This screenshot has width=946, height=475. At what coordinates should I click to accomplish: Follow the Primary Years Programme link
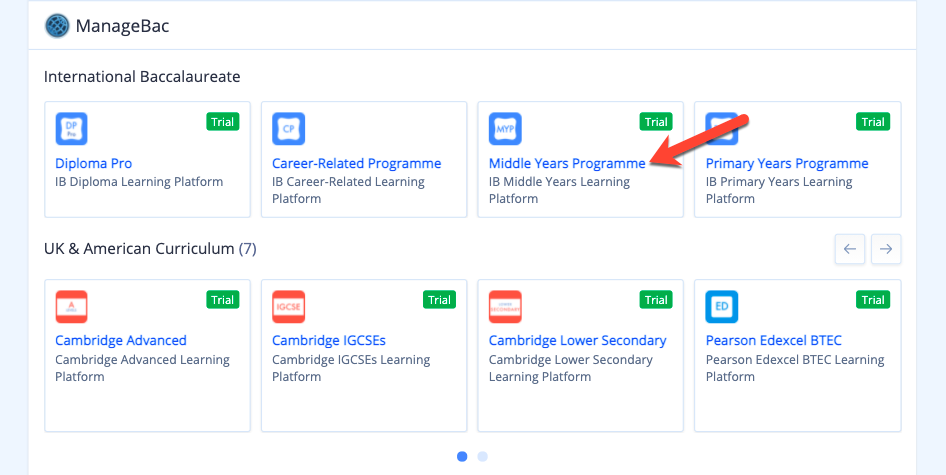[x=787, y=164]
